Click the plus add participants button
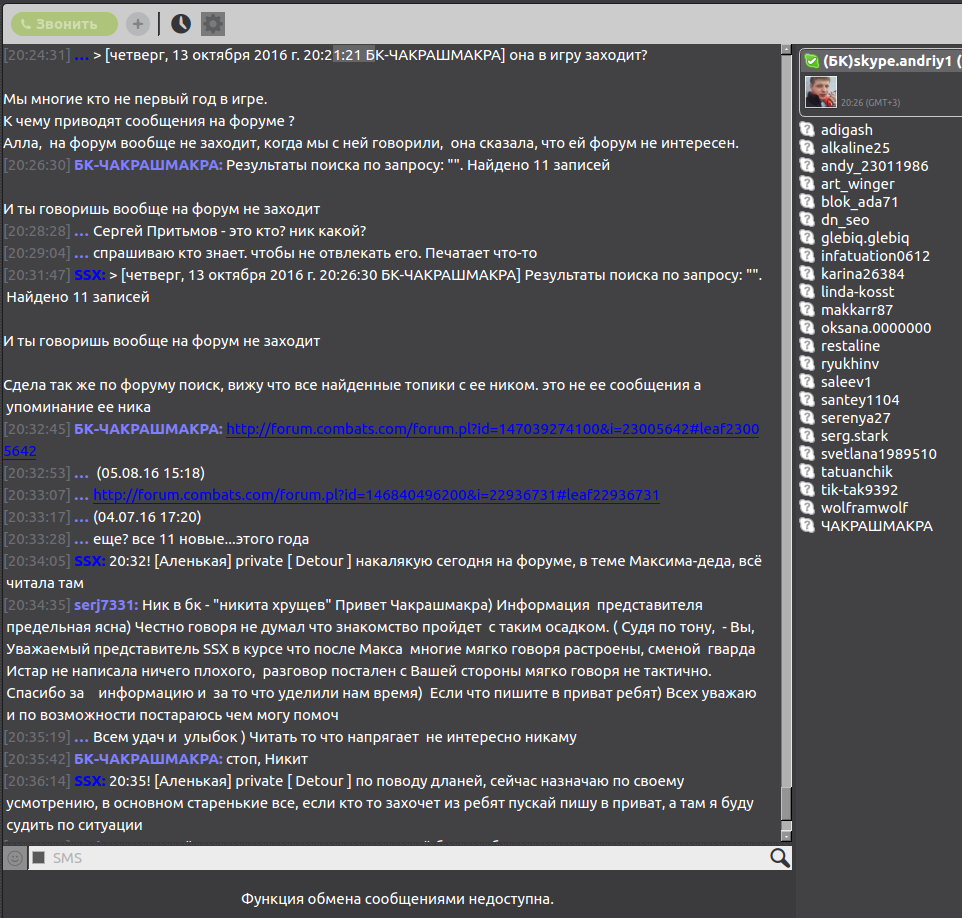 click(138, 24)
